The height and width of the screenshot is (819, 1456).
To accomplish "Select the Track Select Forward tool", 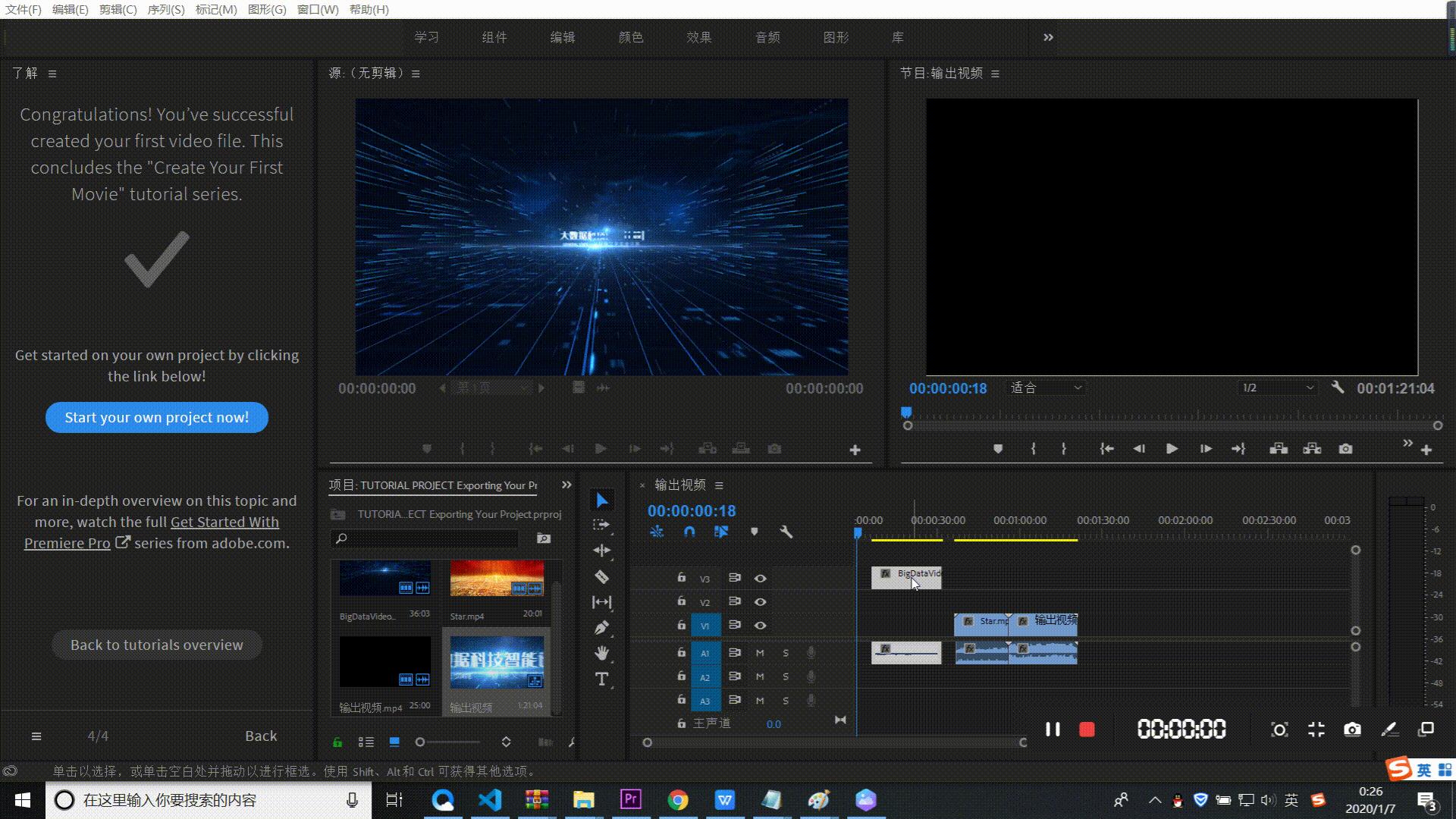I will point(601,525).
